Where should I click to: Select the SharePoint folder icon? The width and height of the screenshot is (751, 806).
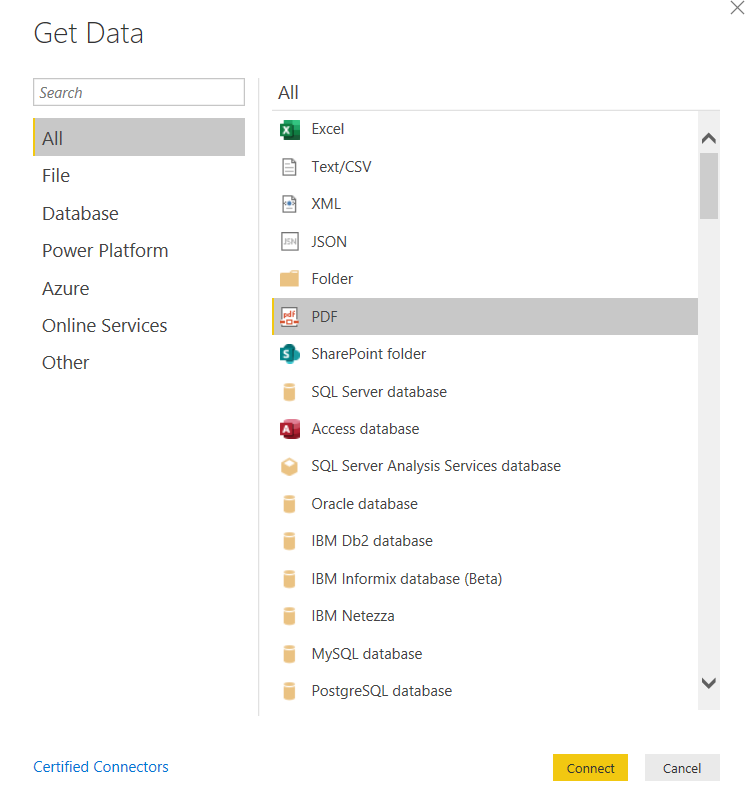tap(290, 354)
